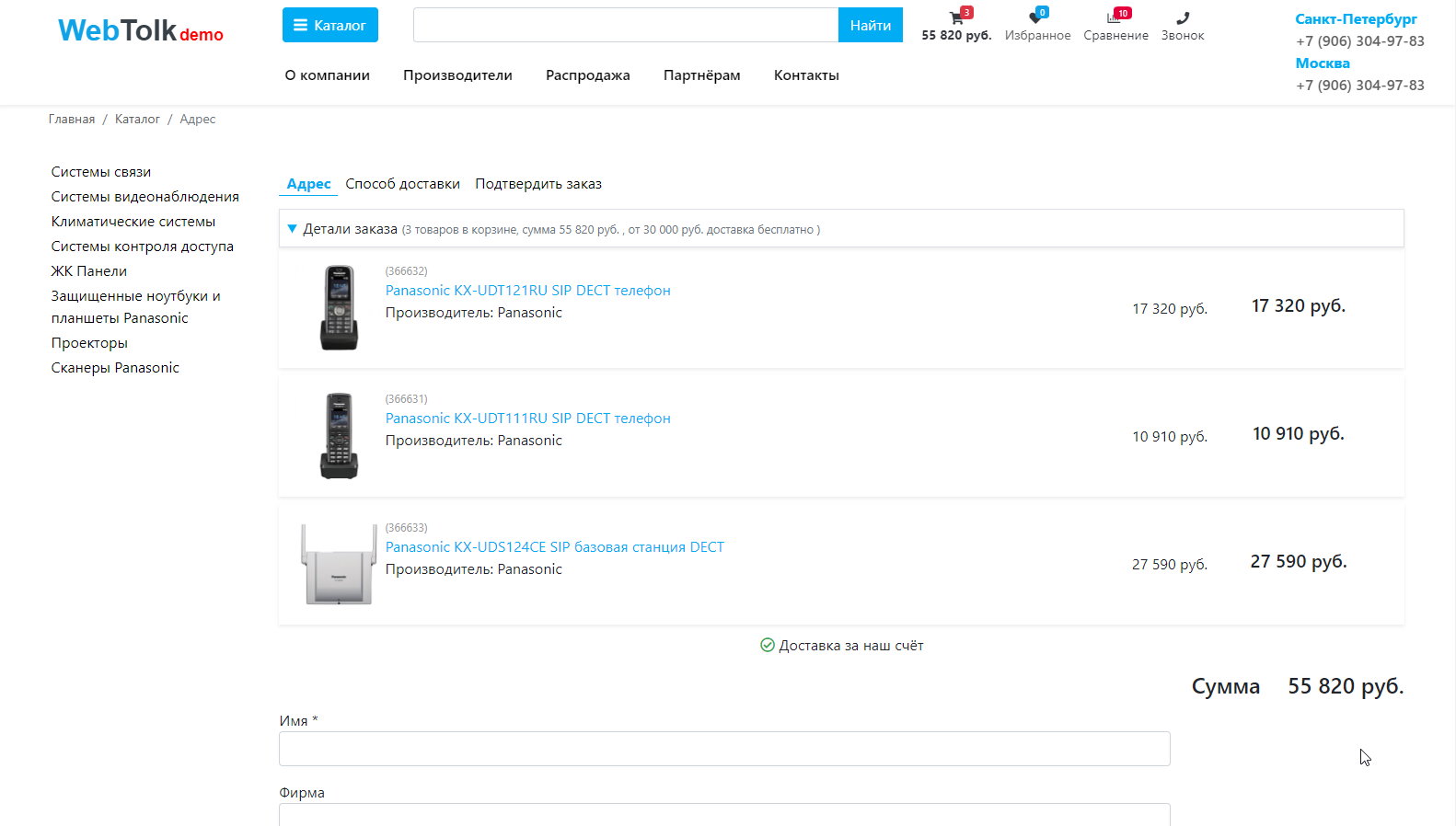Screen dimensions: 1456x826
Task: Select the Подтвердить заказ tab
Action: point(537,184)
